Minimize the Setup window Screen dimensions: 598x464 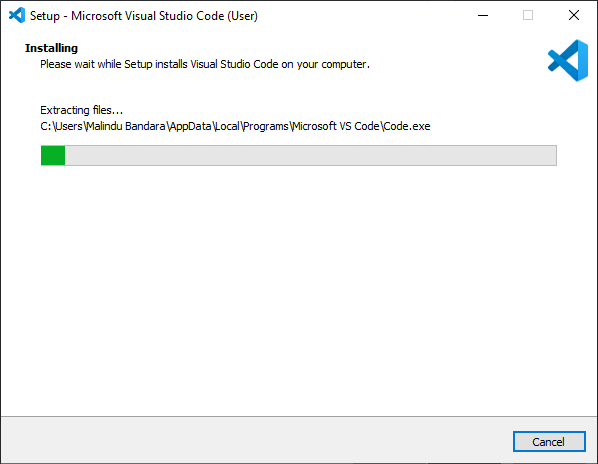point(483,16)
